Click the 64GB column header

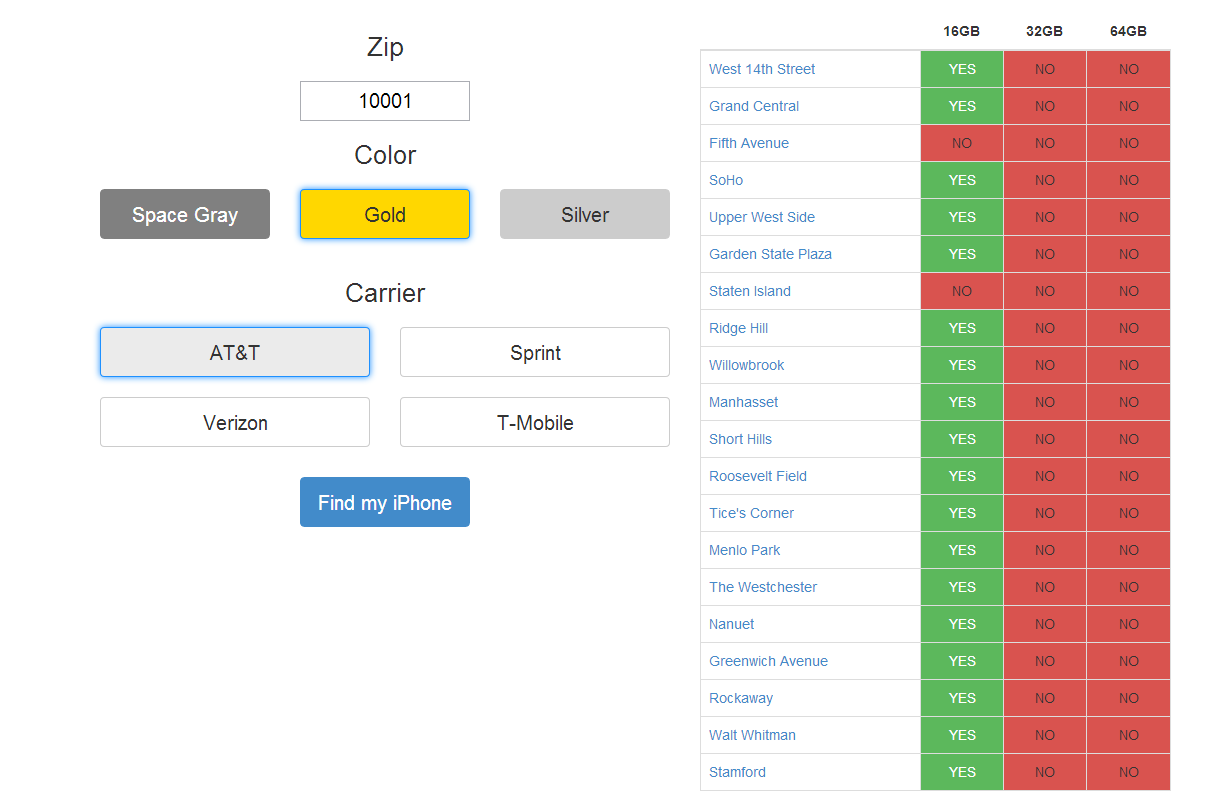pos(1128,31)
